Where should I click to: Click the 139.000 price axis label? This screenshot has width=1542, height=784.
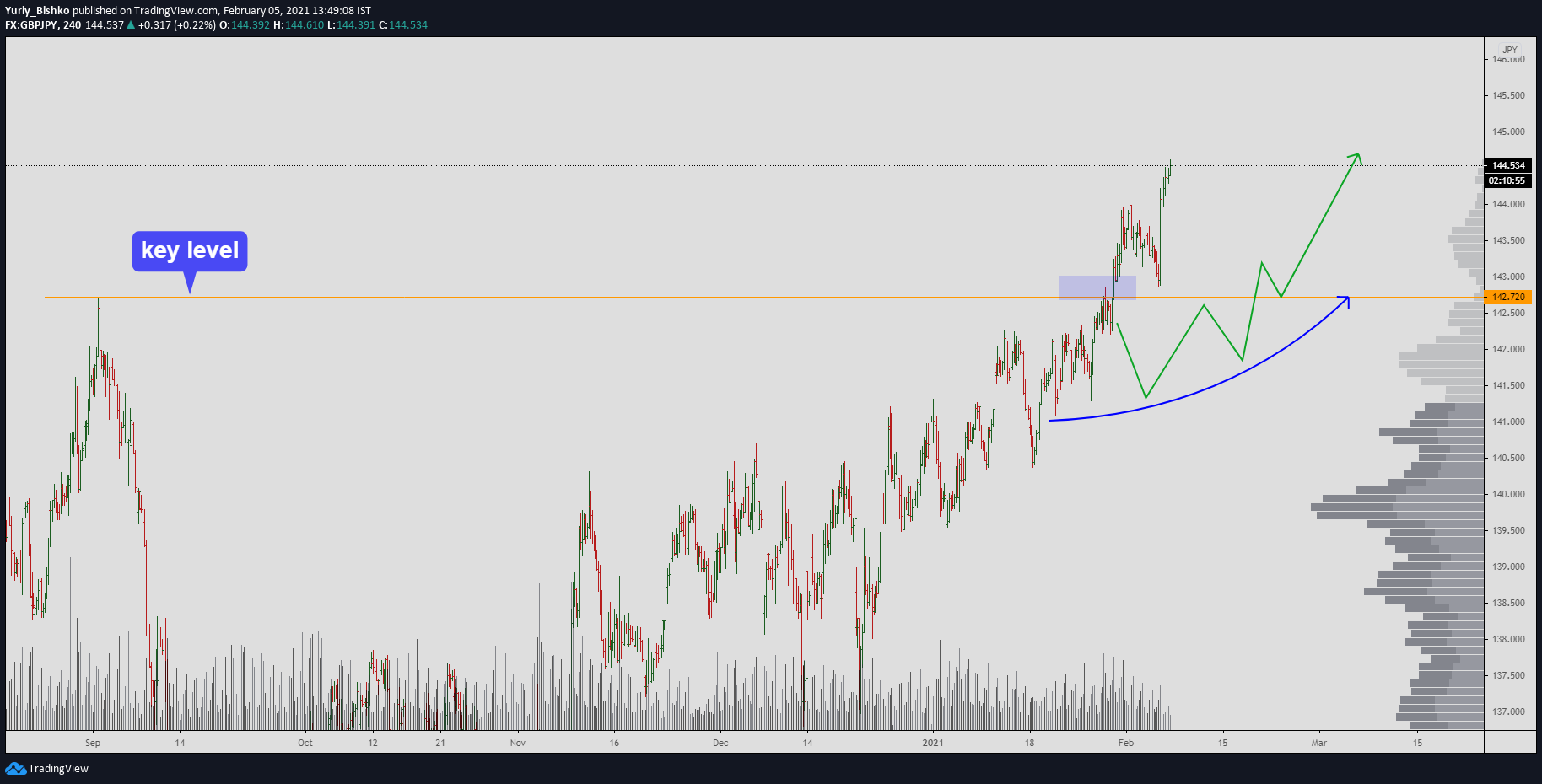coord(1508,567)
